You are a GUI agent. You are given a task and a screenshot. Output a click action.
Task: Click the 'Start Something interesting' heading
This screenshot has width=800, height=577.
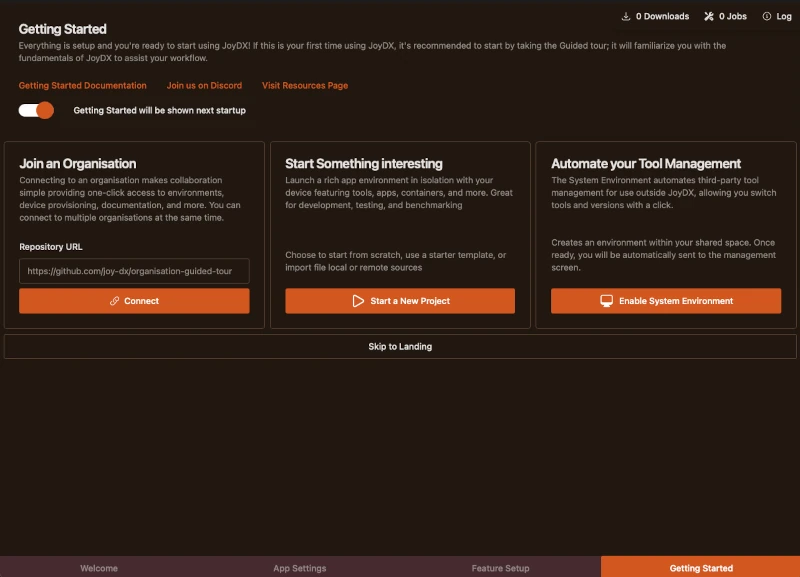[364, 164]
